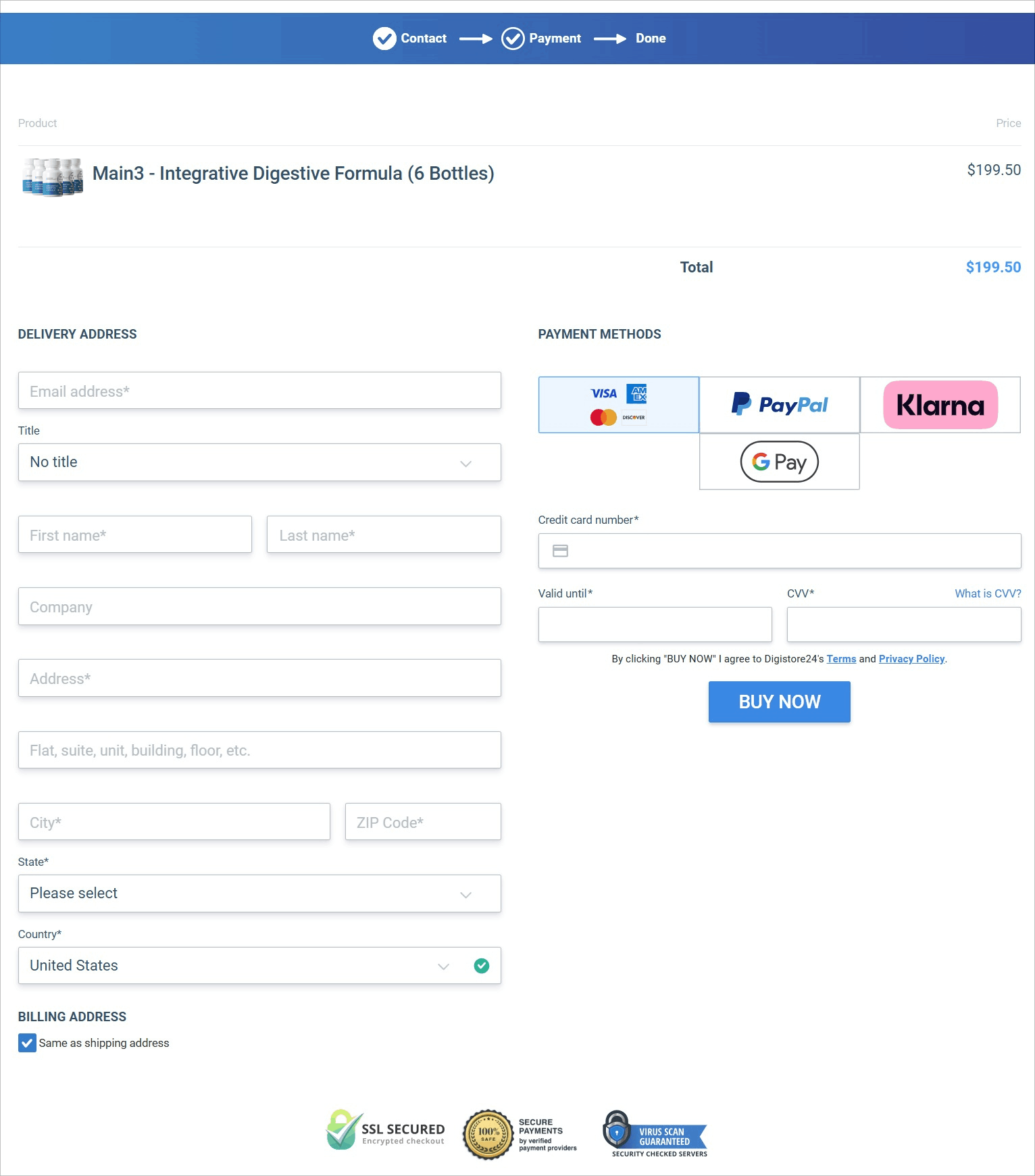Open the Digistore24 Terms link

click(x=841, y=659)
